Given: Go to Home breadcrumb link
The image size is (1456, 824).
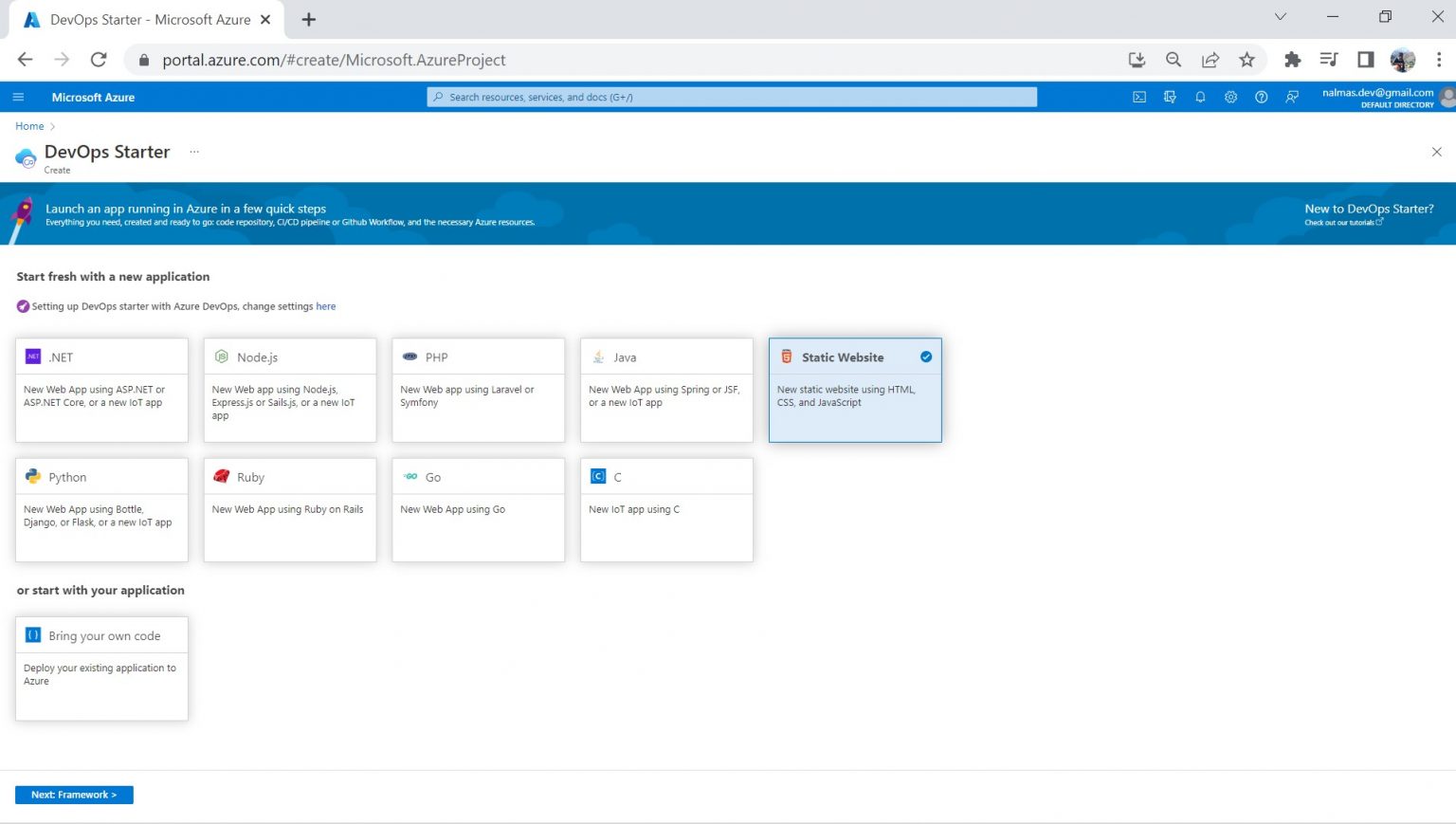Looking at the screenshot, I should click(29, 126).
